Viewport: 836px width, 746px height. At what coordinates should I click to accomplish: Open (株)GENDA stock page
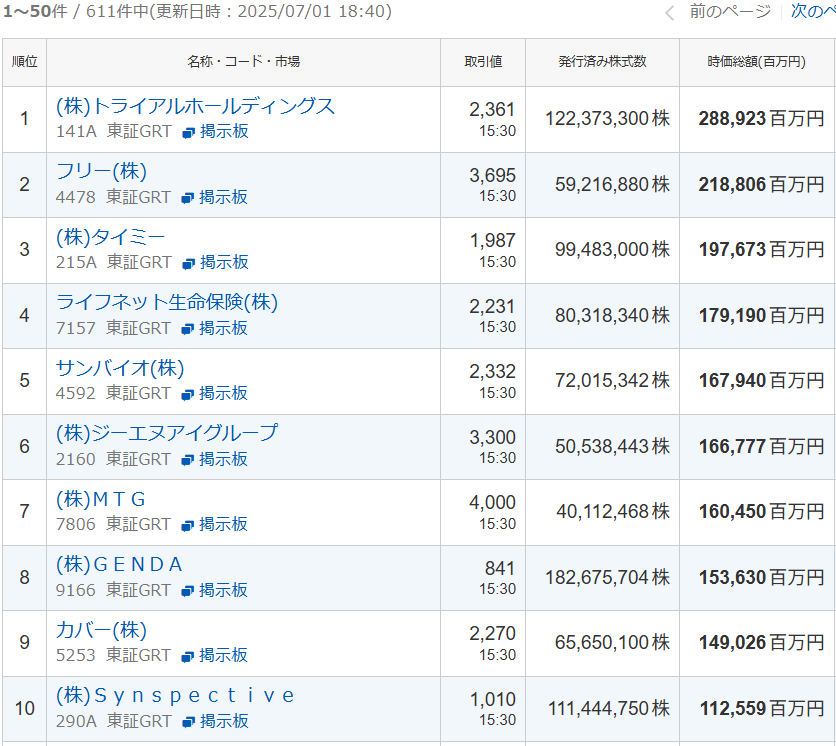pos(119,565)
